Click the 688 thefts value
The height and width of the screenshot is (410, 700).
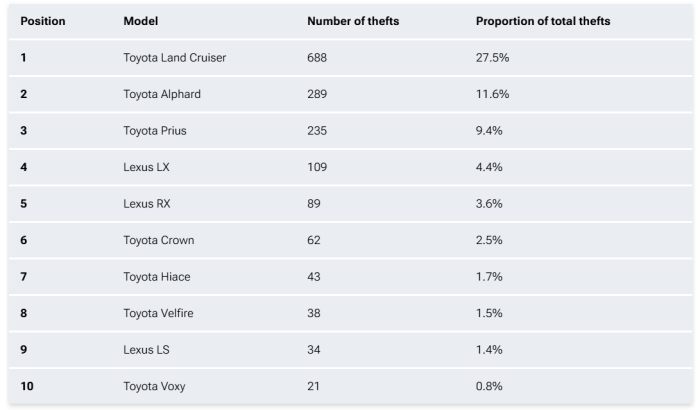[x=318, y=58]
